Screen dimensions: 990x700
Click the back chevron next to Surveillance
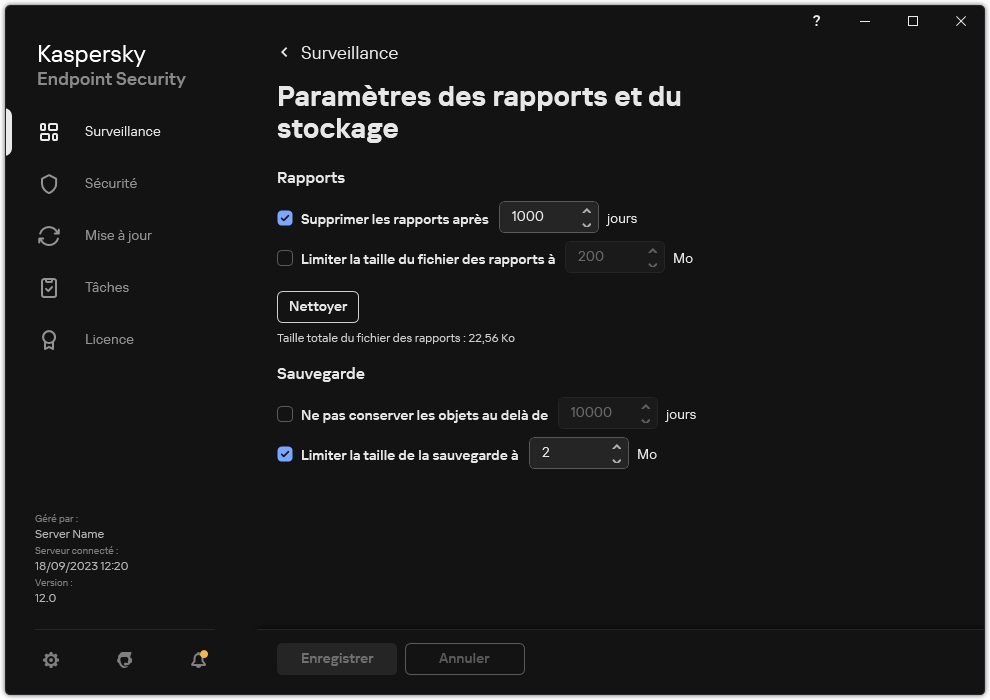pyautogui.click(x=283, y=52)
